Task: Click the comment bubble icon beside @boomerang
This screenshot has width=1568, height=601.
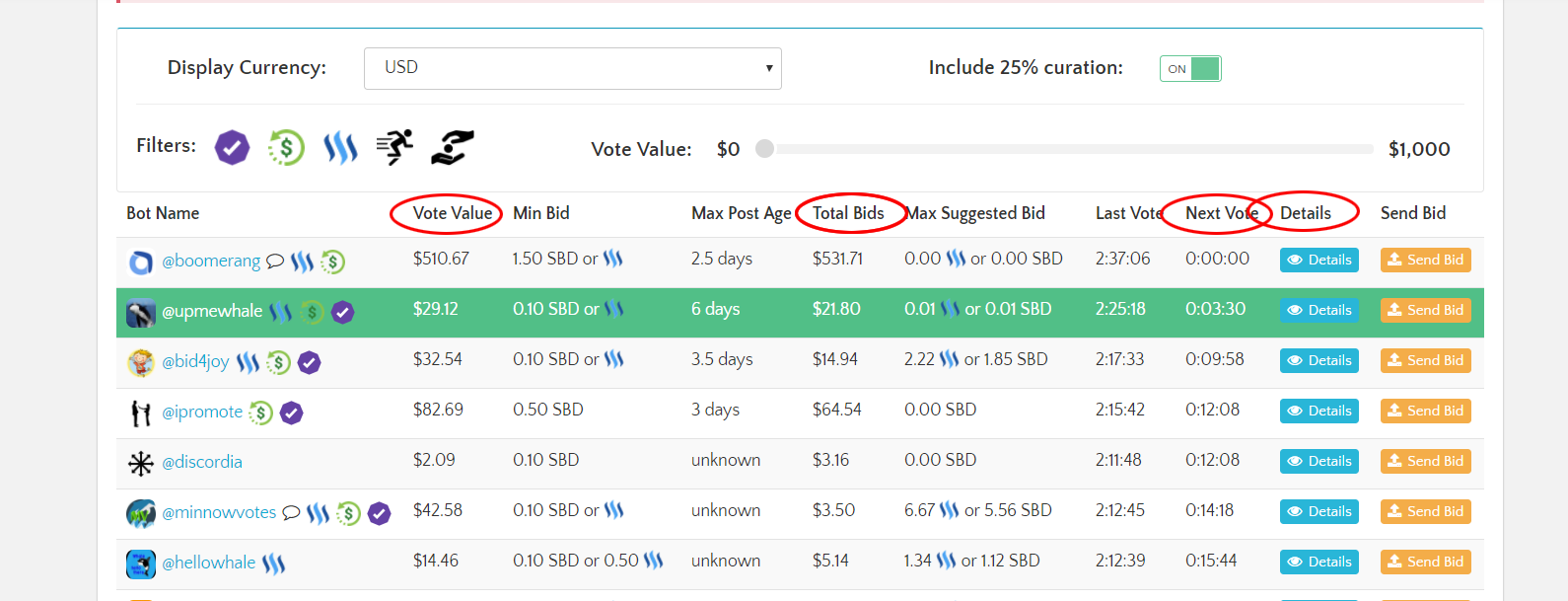Action: pos(275,262)
